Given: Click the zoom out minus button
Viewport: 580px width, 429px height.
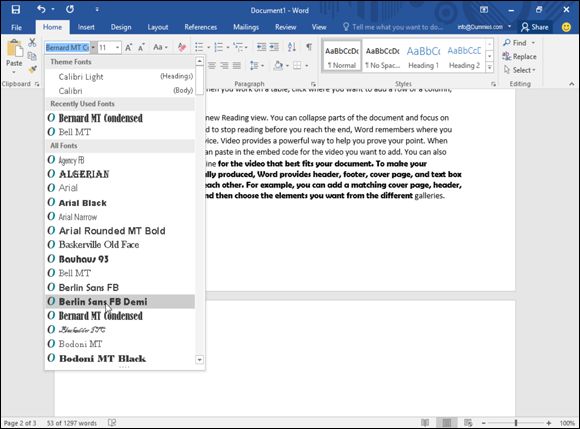Looking at the screenshot, I should [483, 423].
